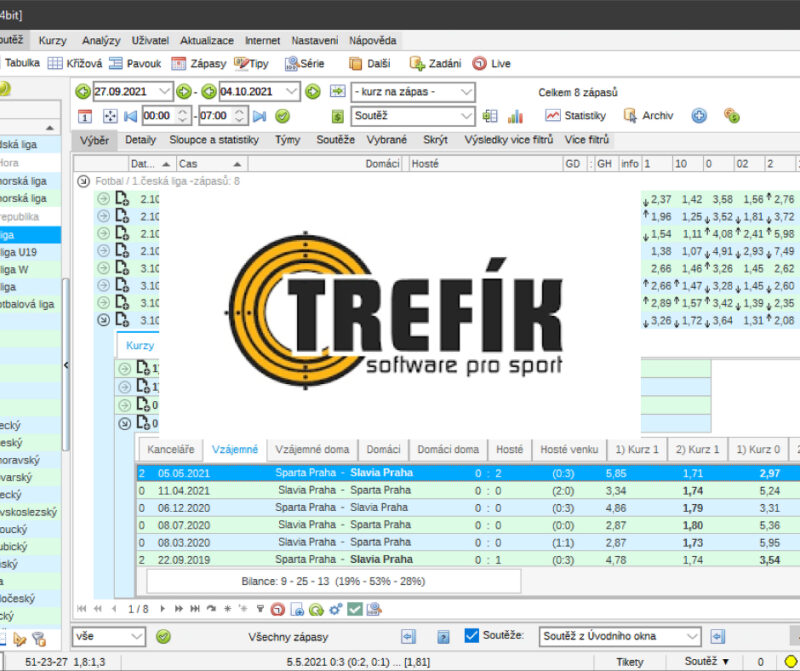The image size is (800, 671).
Task: Open Statistiky chart view
Action: 575,115
